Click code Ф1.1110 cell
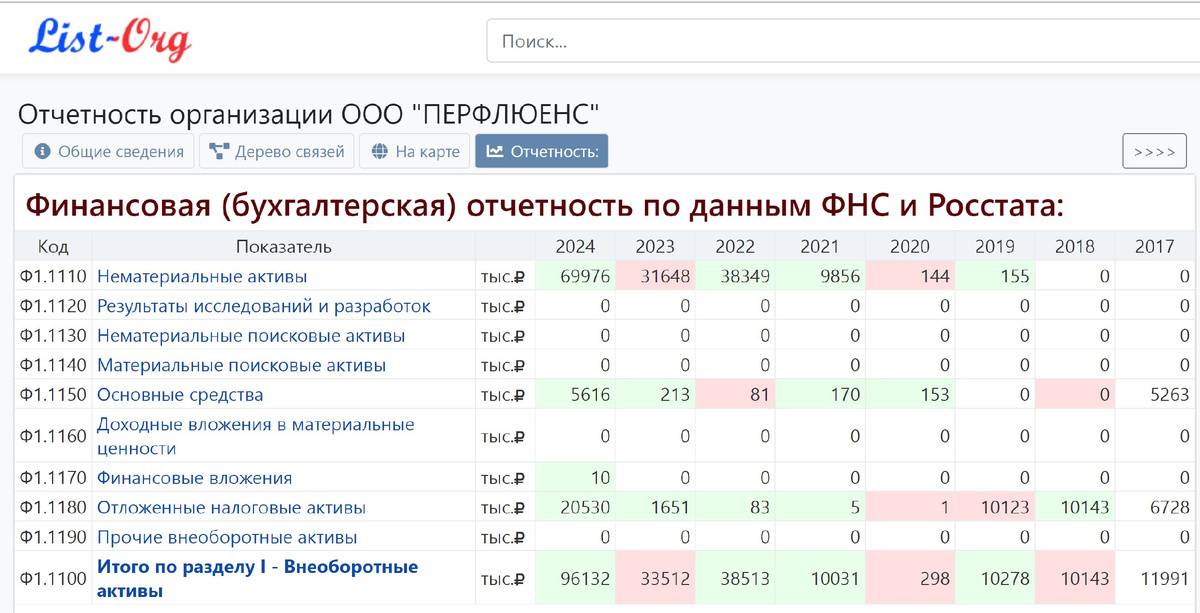The width and height of the screenshot is (1200, 613). (x=53, y=277)
